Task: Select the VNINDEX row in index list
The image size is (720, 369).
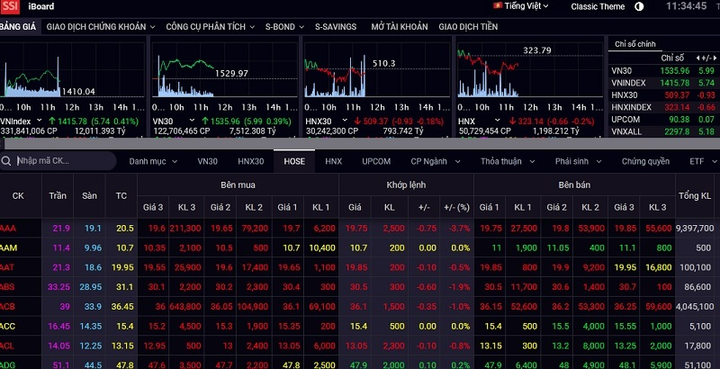Action: click(x=663, y=83)
